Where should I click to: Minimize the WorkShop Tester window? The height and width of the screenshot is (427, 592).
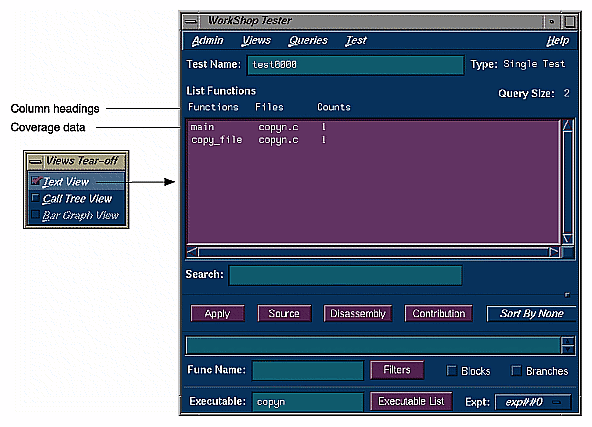(x=552, y=22)
